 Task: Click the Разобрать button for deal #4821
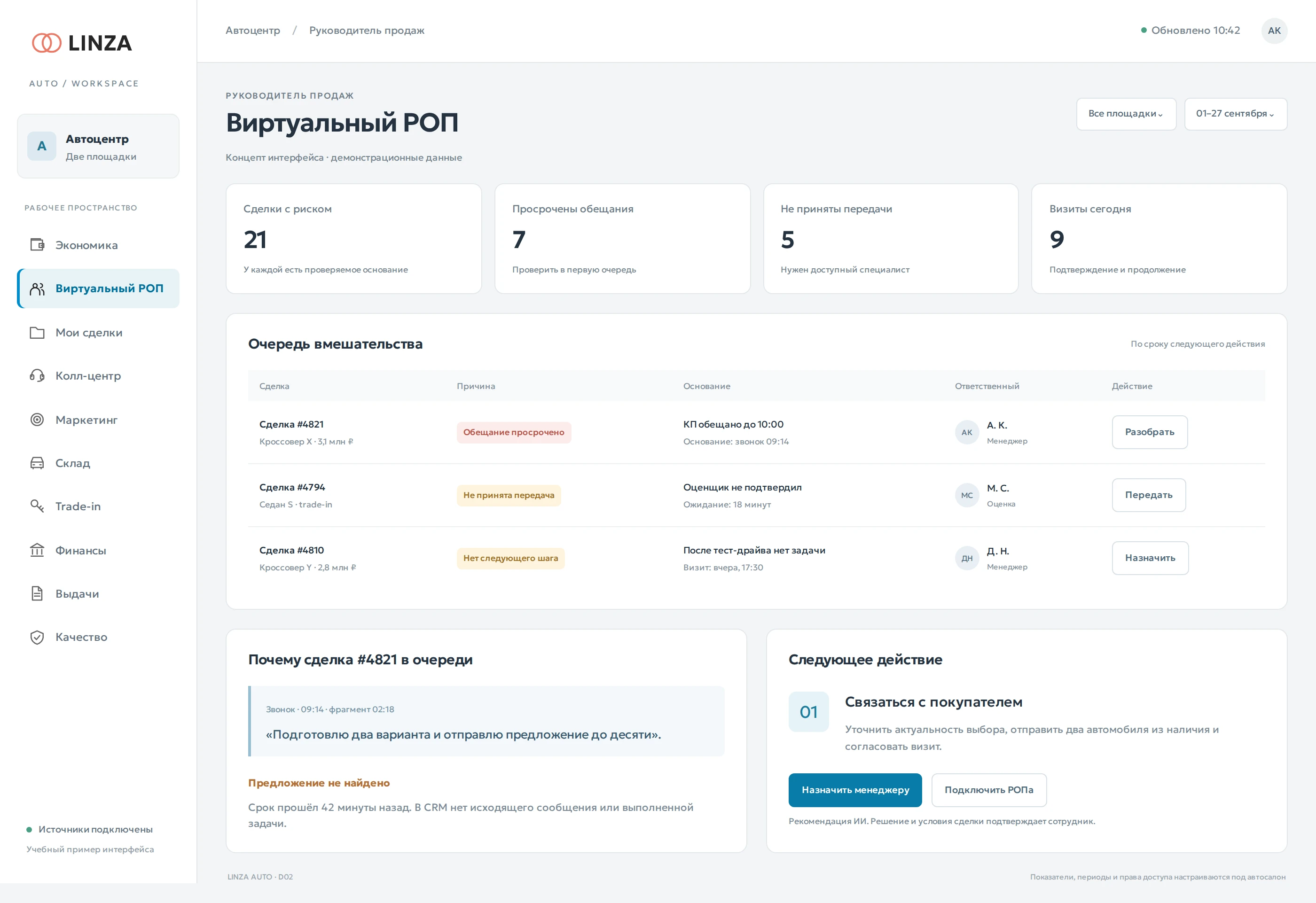point(1150,432)
